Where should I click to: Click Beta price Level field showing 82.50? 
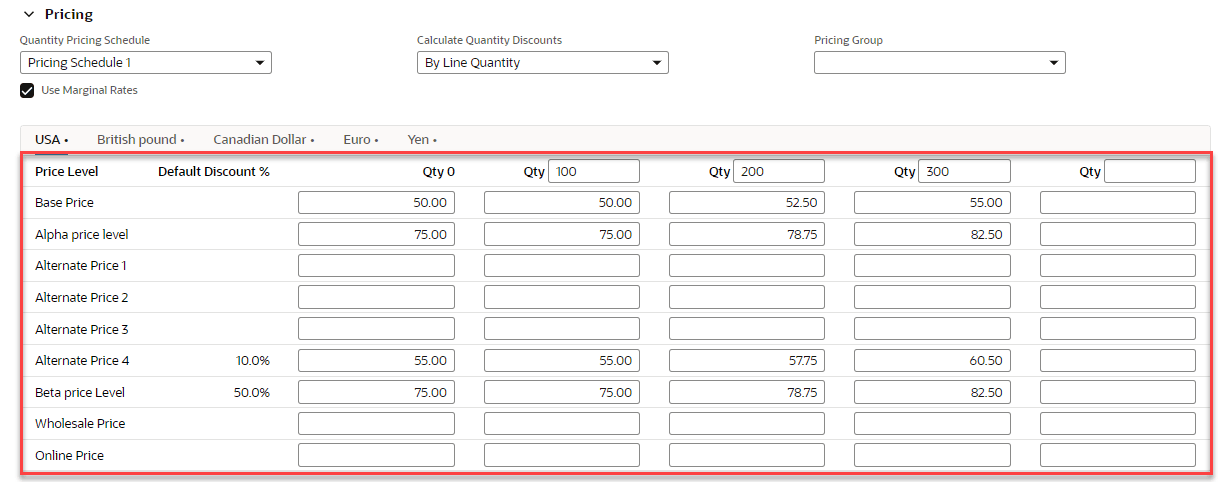click(x=932, y=392)
